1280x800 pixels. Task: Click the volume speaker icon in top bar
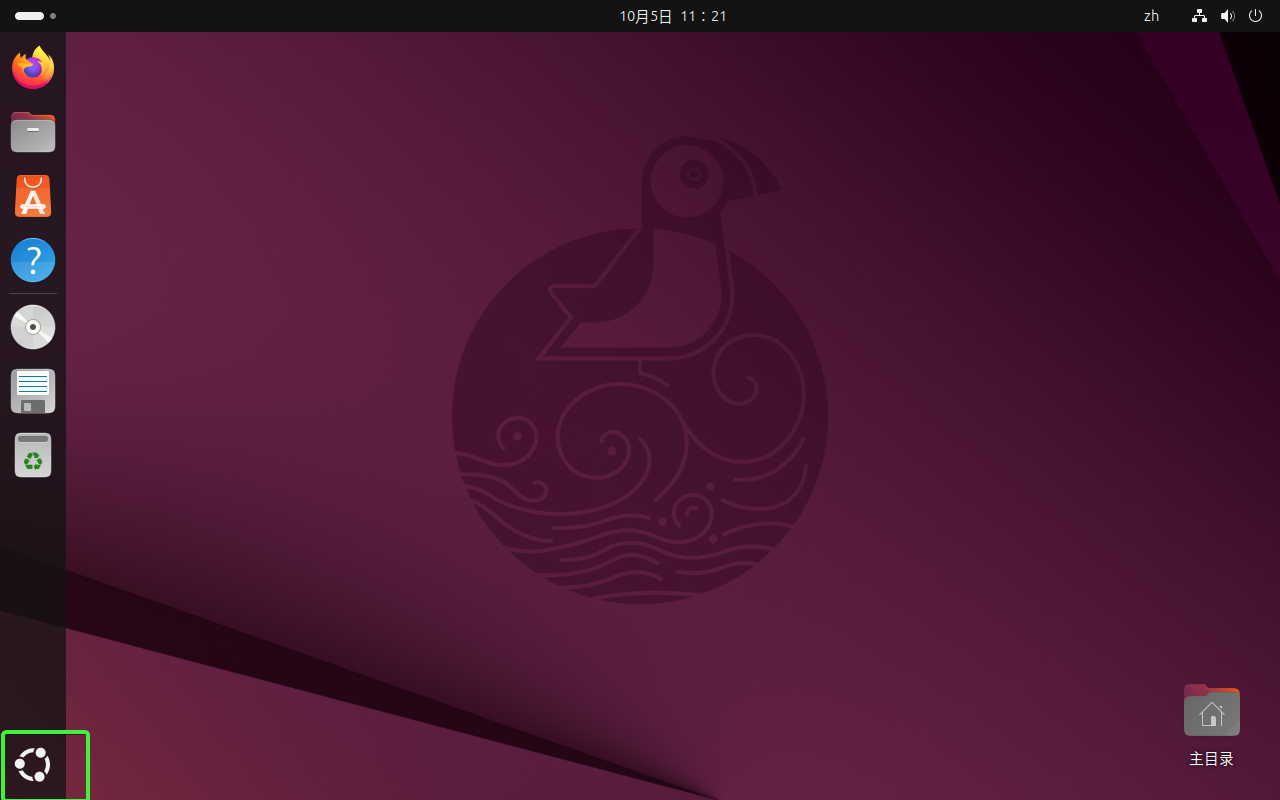(1227, 16)
